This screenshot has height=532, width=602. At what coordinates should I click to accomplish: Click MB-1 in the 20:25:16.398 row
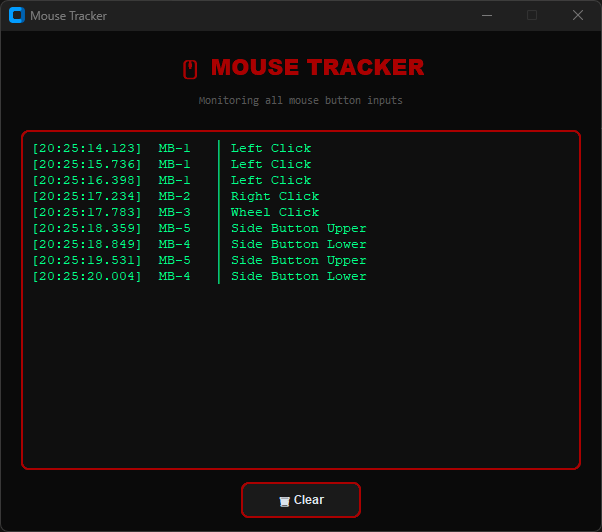click(174, 180)
